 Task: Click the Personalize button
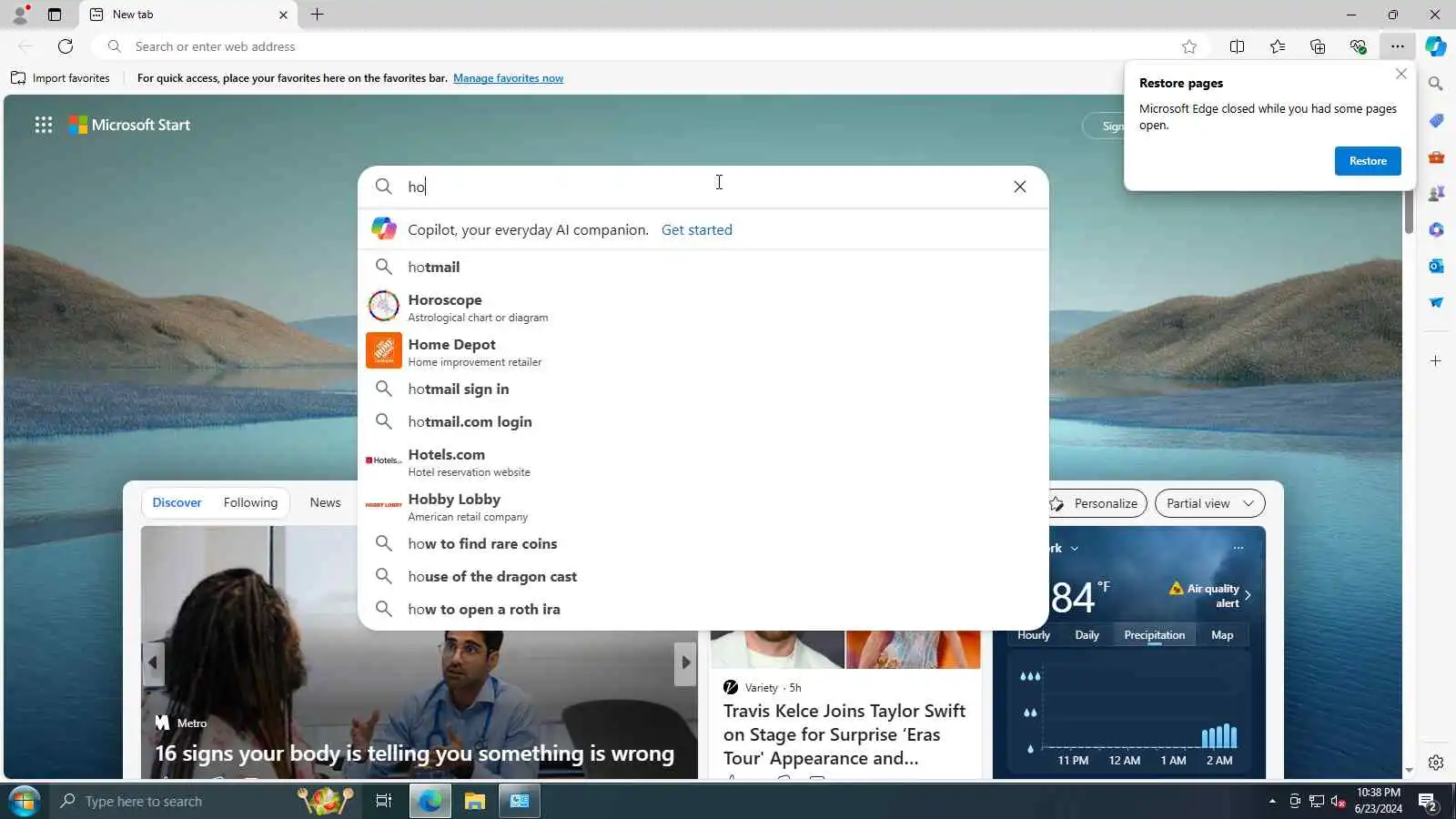coord(1094,503)
